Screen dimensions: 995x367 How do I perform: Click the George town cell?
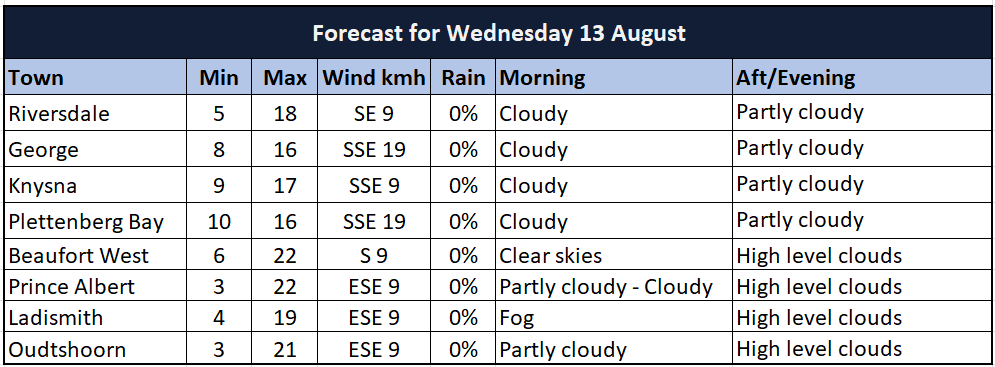tap(95, 149)
